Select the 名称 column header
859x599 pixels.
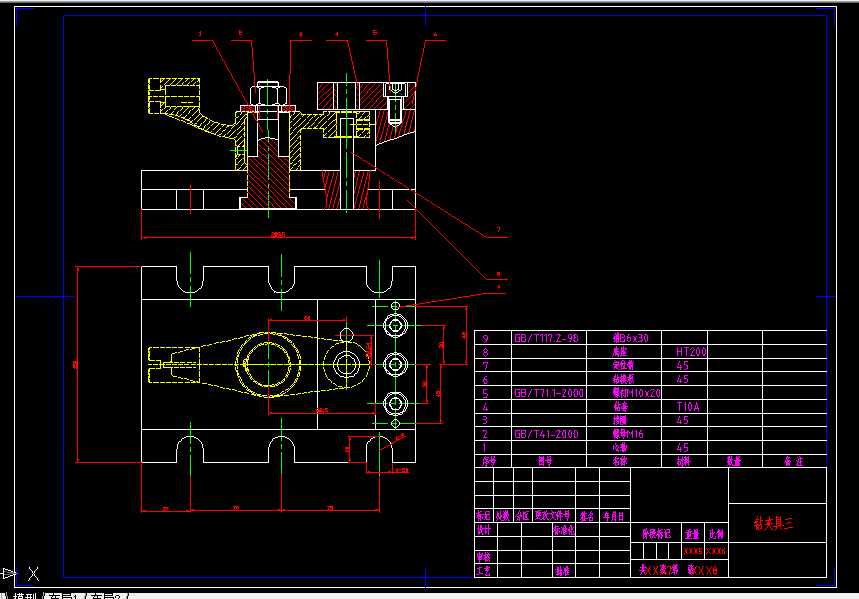click(620, 461)
